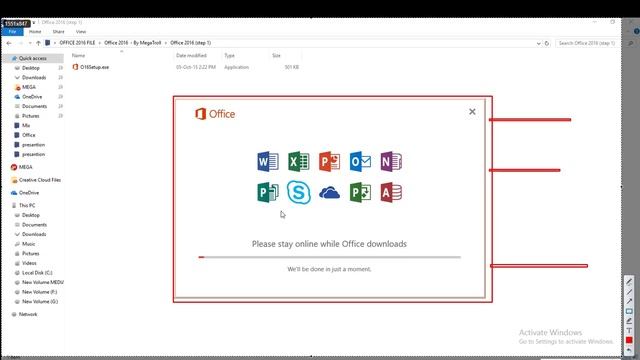
Task: Select the rectangle tool in capture toolbar
Action: pos(629,311)
